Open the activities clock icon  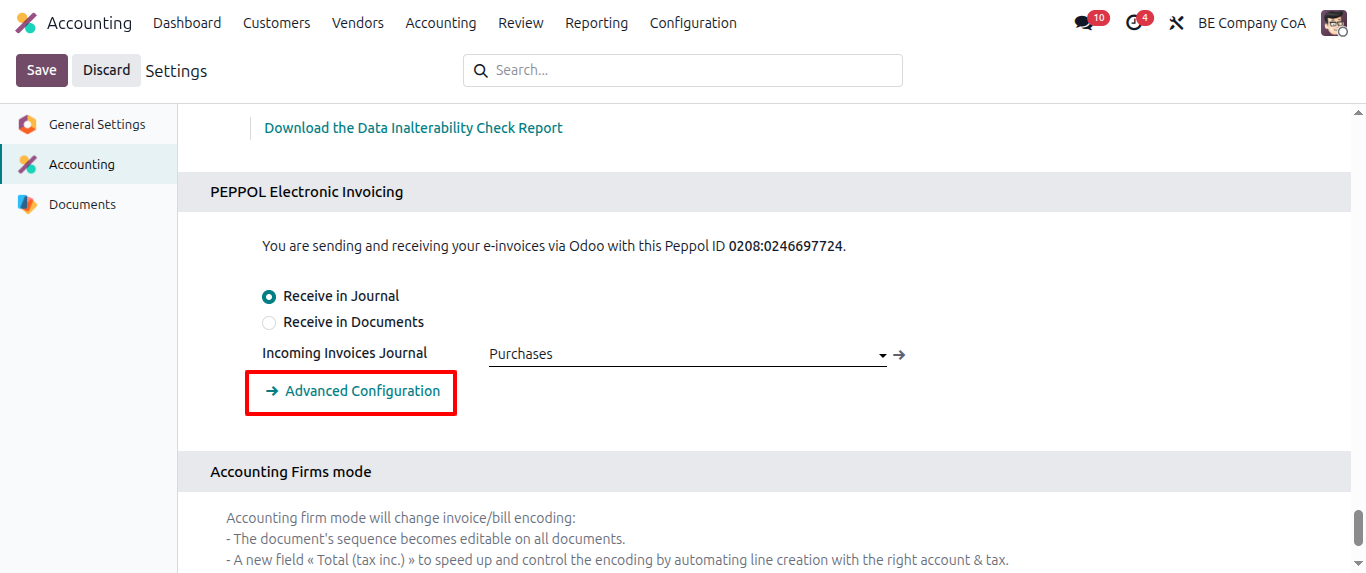pos(1133,23)
